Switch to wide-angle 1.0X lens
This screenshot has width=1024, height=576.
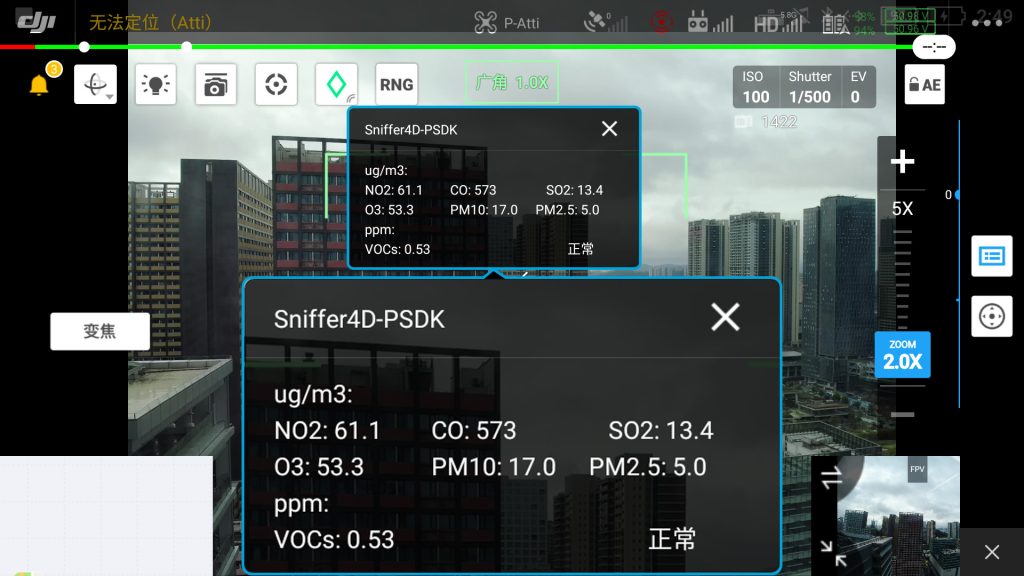512,82
